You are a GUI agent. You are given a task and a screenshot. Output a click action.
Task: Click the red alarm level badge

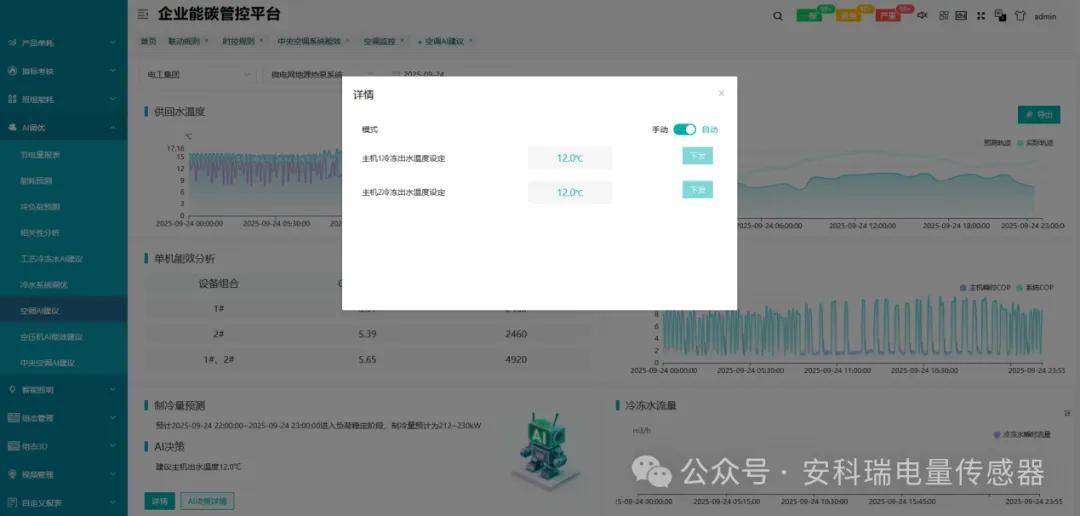[888, 16]
